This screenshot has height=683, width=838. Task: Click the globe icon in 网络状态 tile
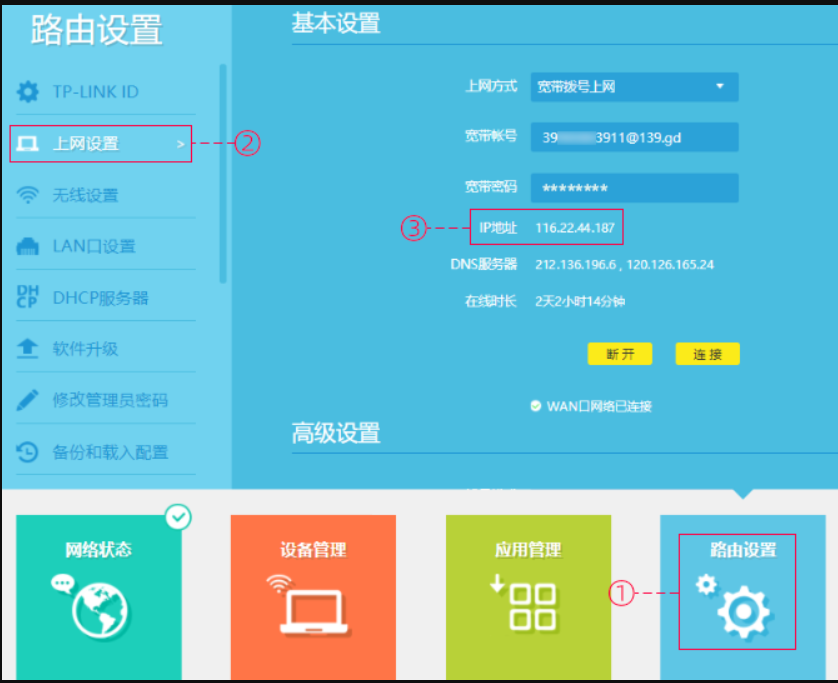coord(99,611)
